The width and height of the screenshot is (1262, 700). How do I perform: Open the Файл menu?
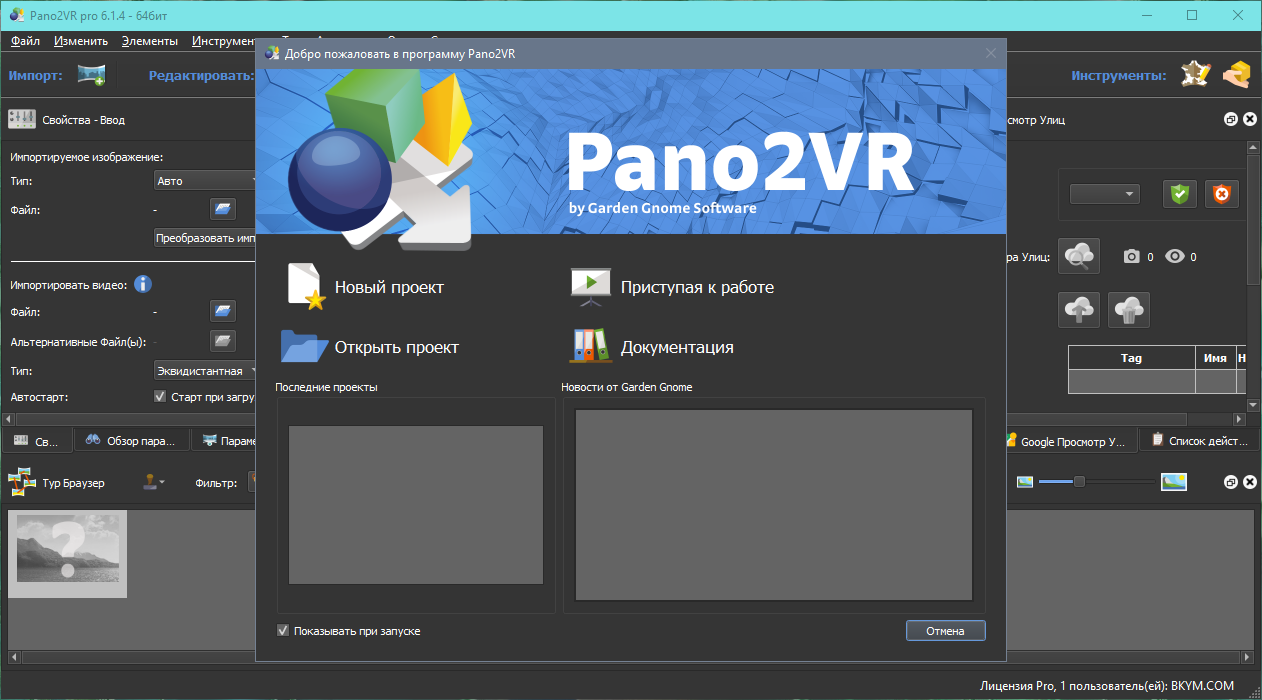coord(25,41)
